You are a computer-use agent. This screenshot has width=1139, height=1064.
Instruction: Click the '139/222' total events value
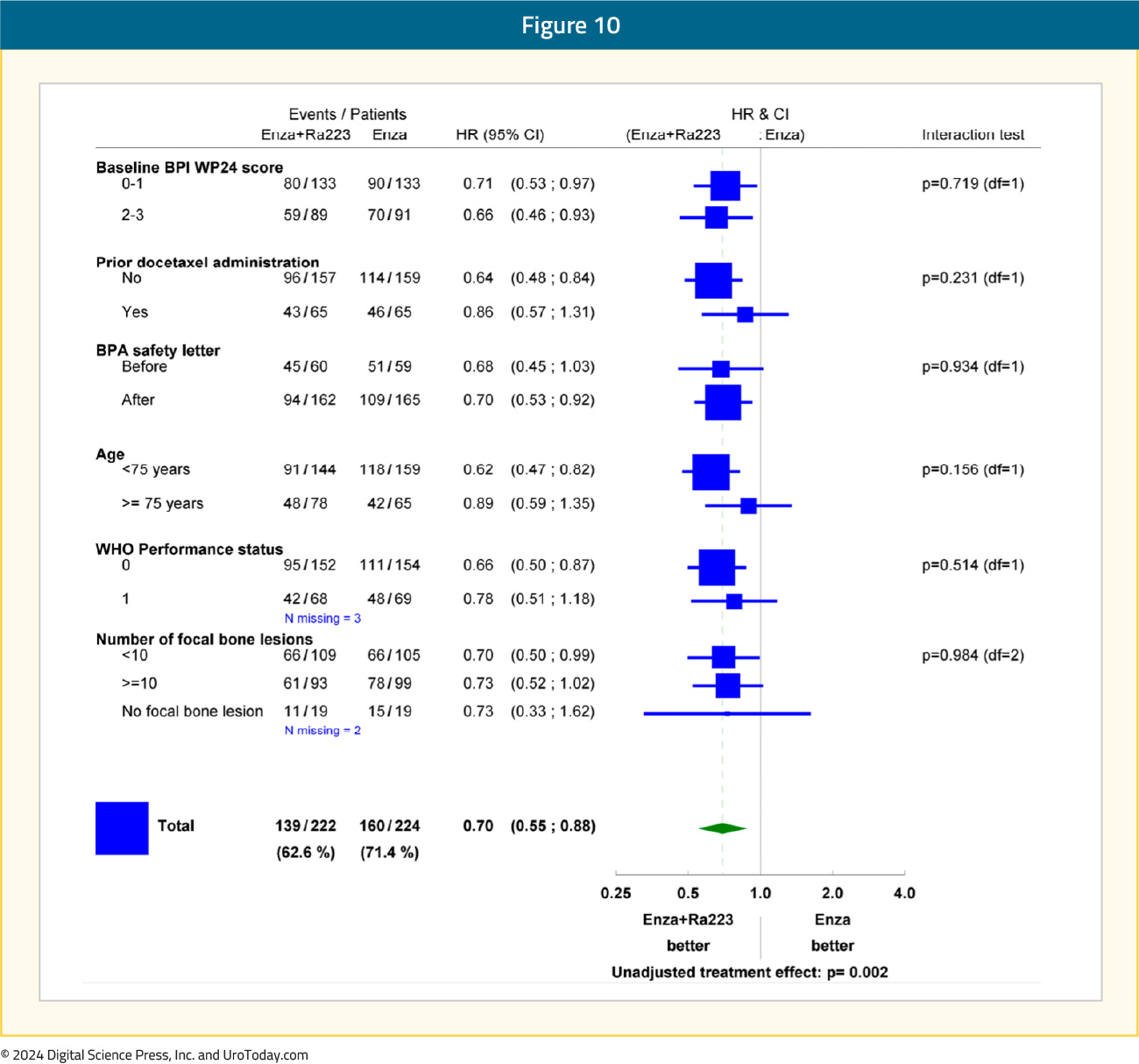[306, 826]
